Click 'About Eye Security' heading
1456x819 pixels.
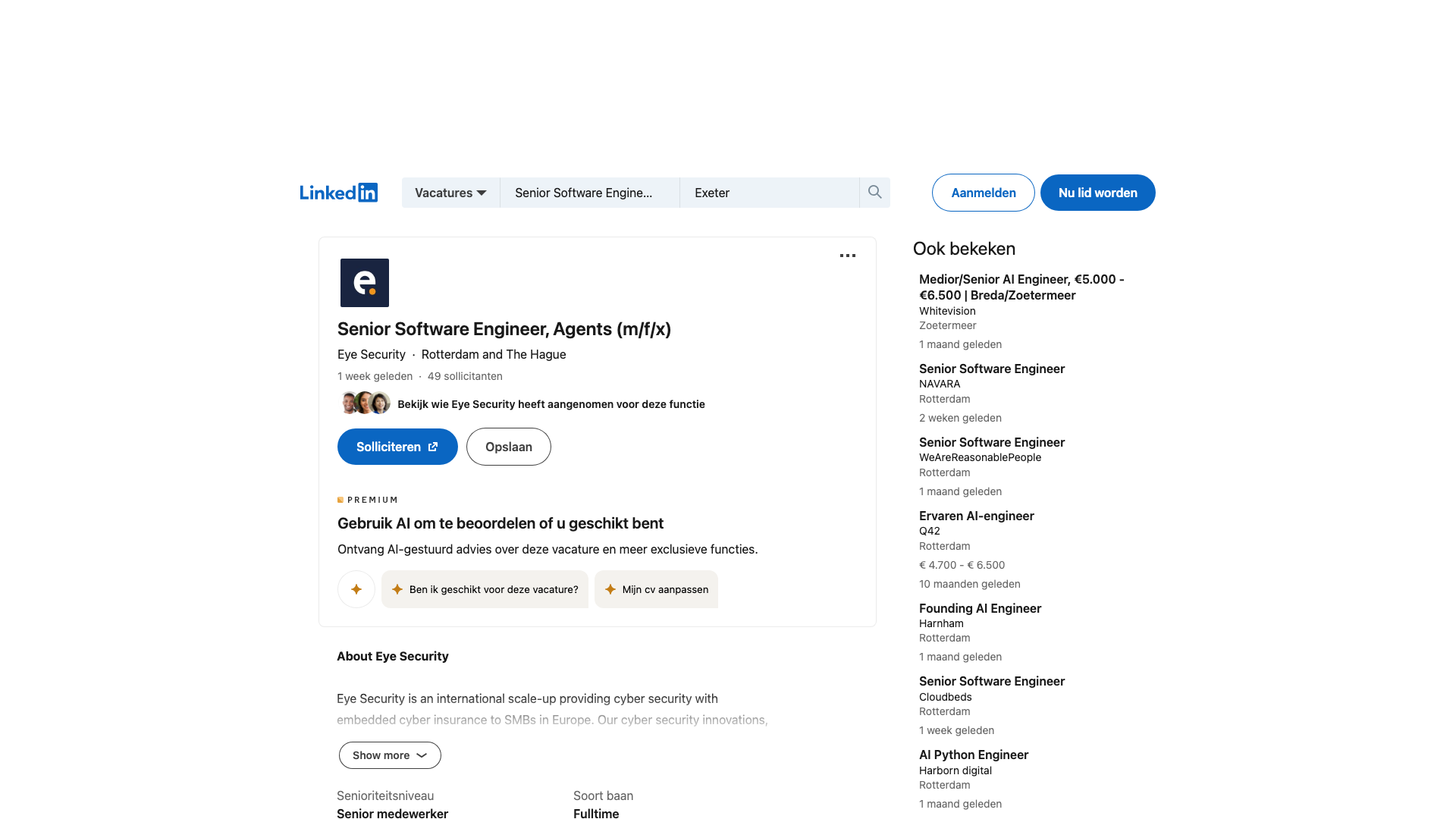[x=393, y=656]
